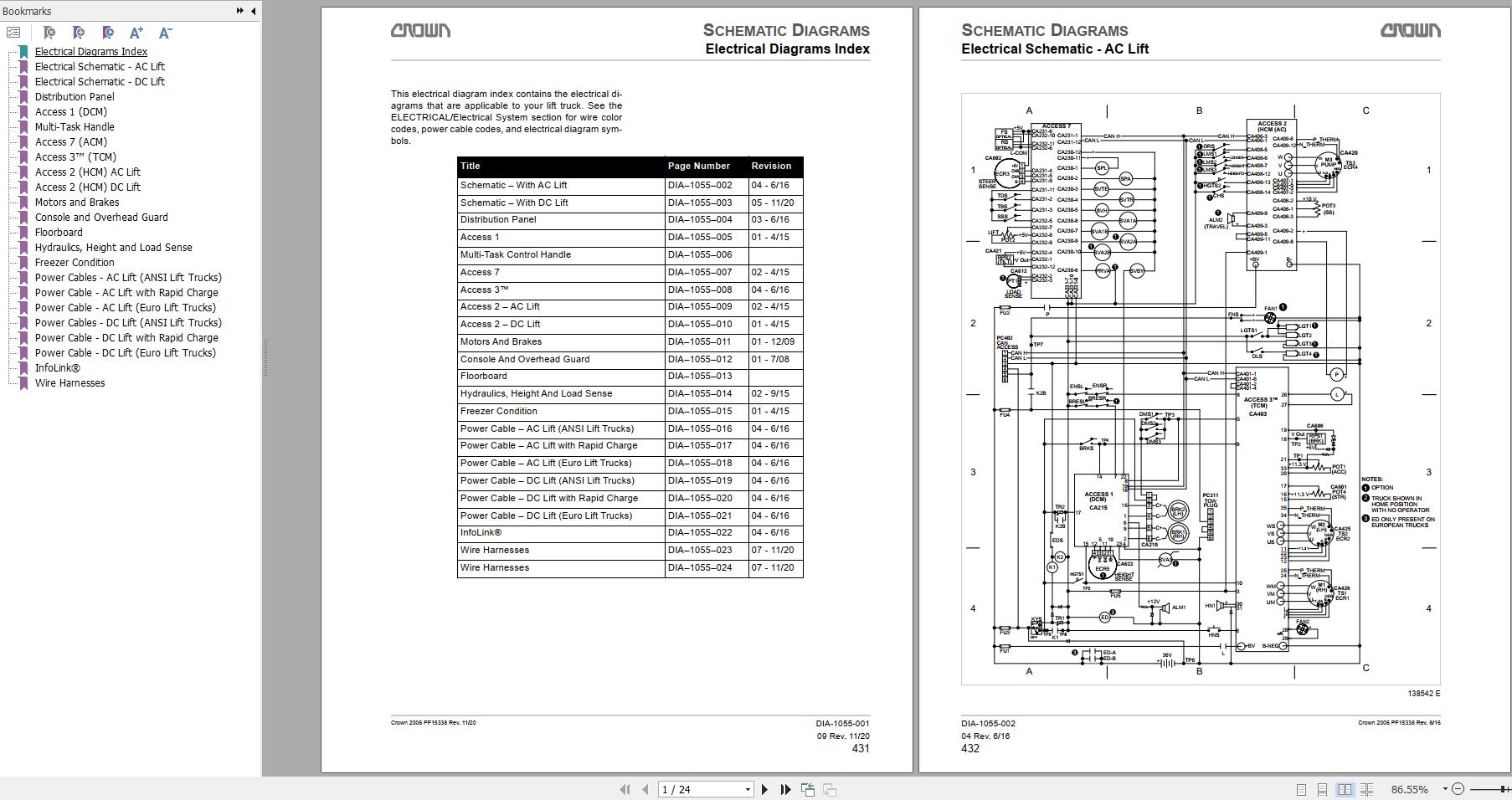1512x800 pixels.
Task: Open the zoom level dropdown
Action: tap(1444, 787)
